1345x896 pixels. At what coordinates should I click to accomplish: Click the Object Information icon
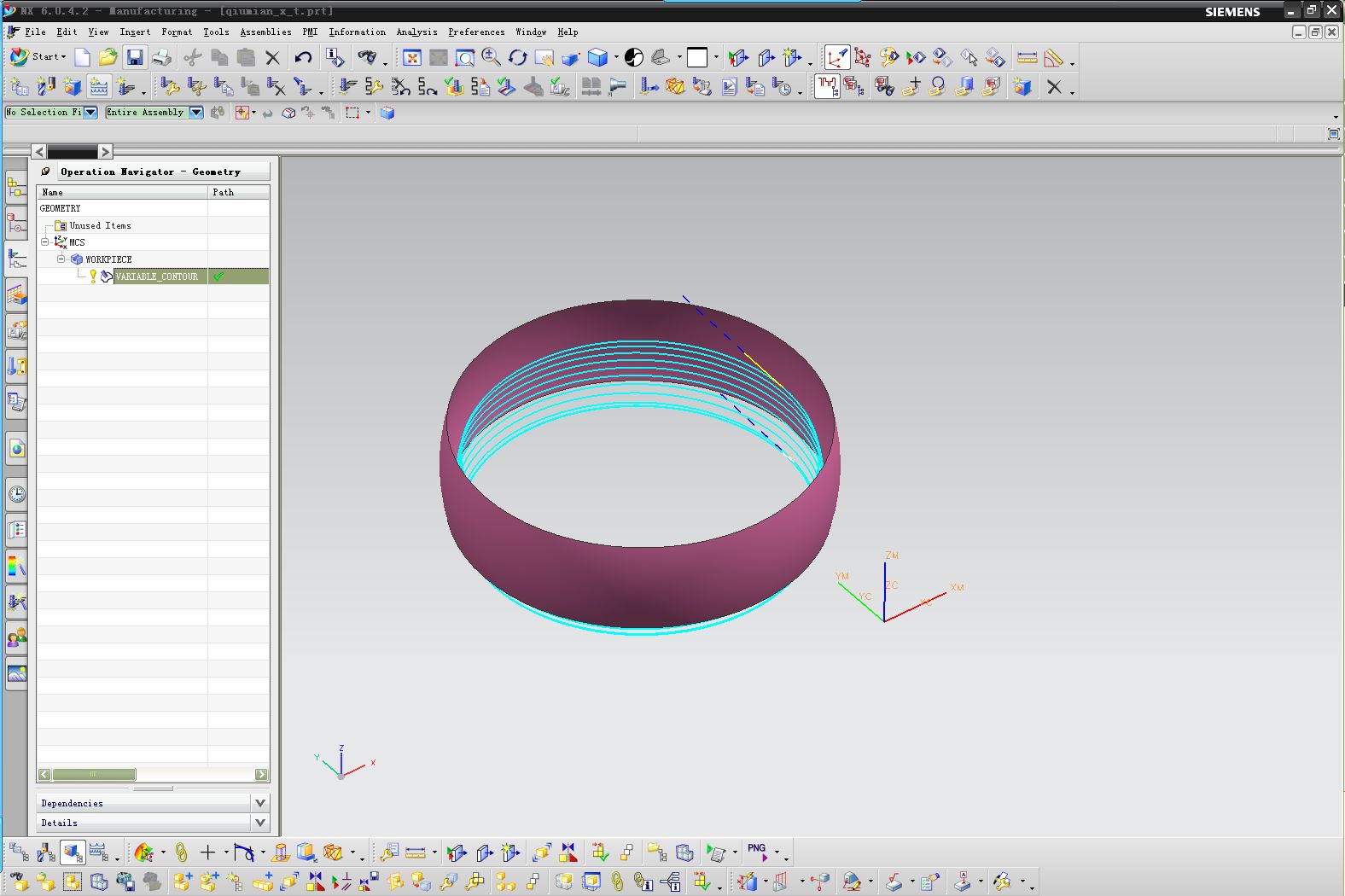click(335, 57)
